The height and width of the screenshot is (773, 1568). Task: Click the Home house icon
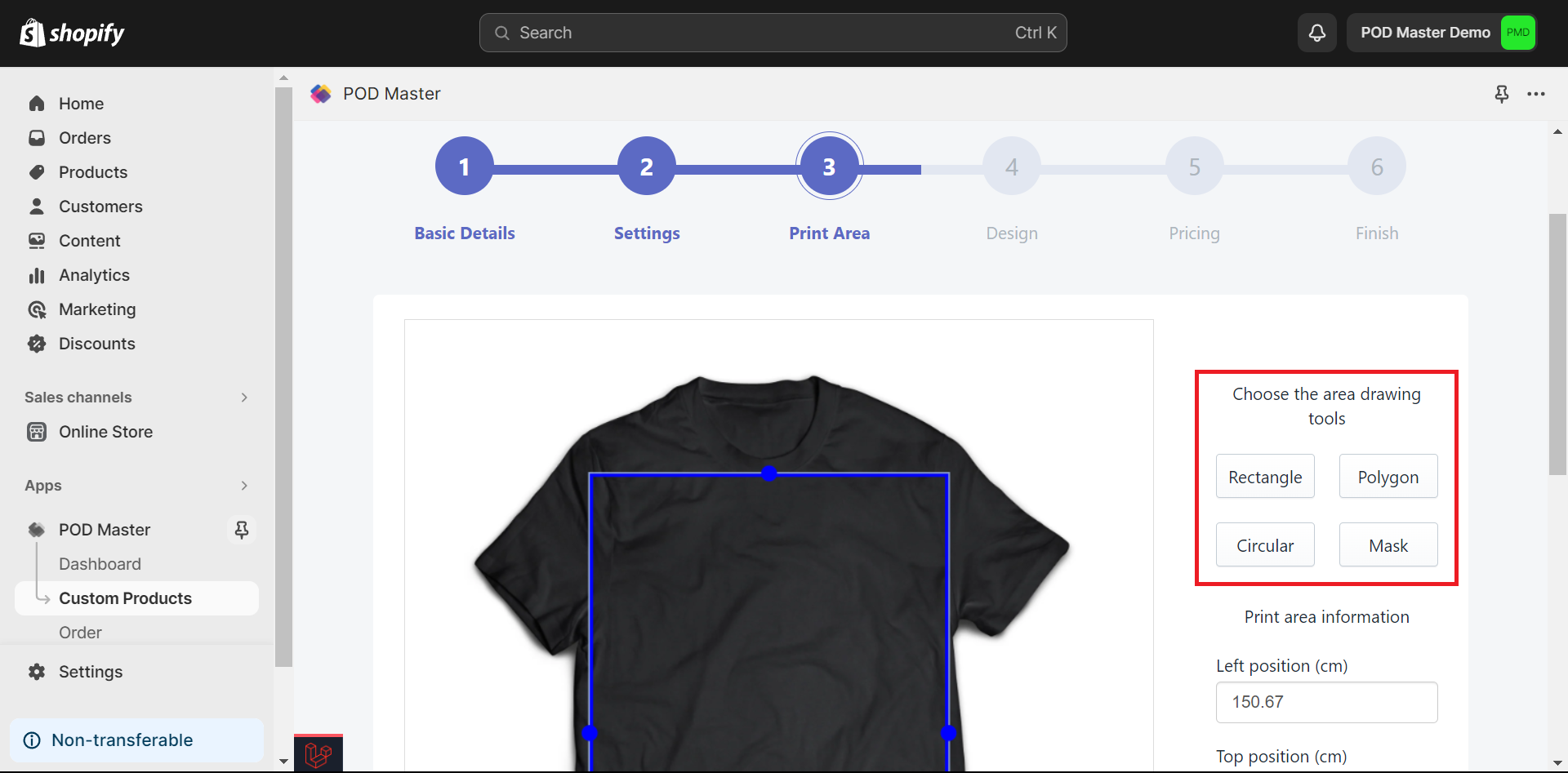(x=37, y=104)
